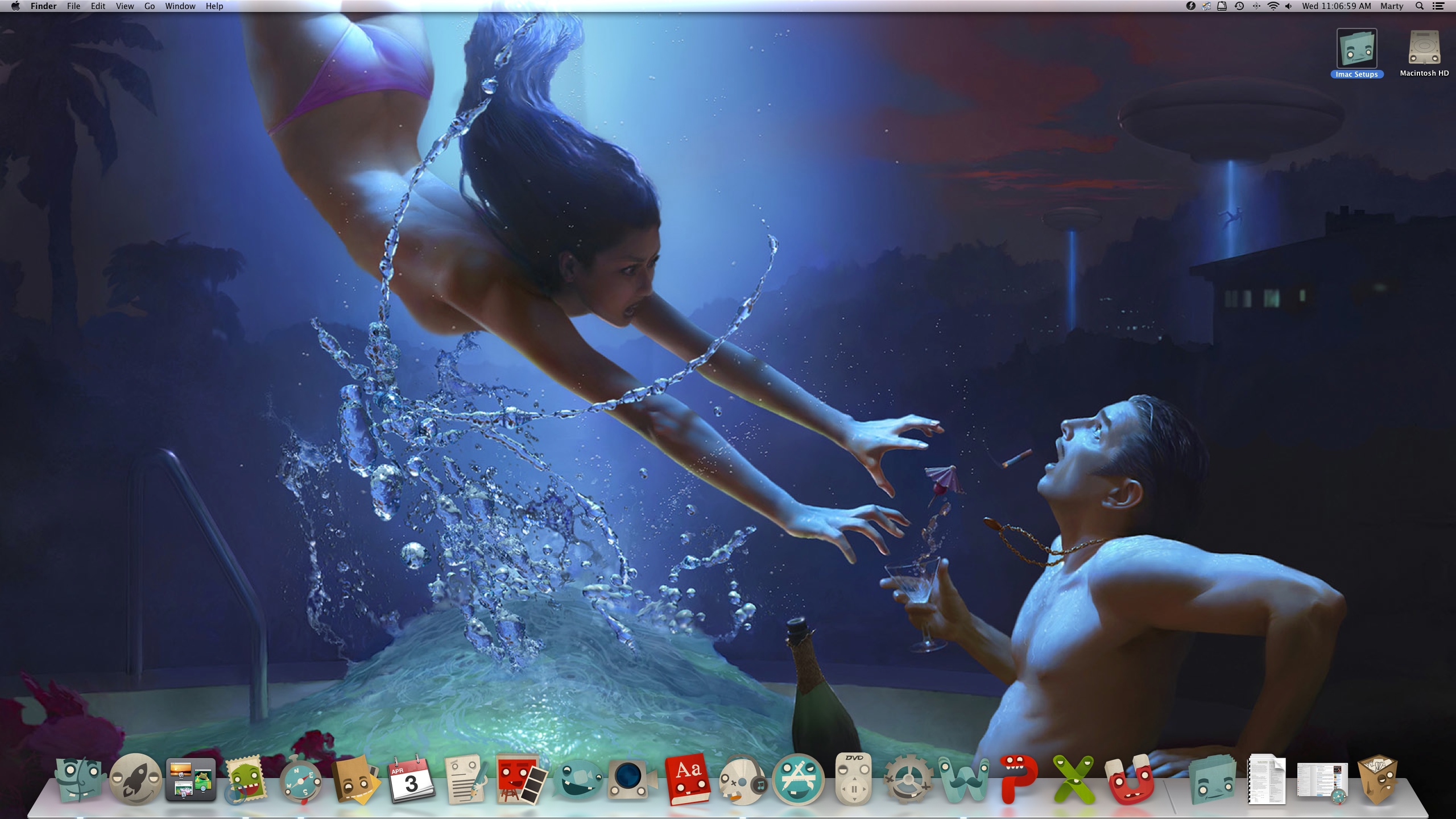This screenshot has width=1456, height=819.
Task: Open the Help menu
Action: (214, 6)
